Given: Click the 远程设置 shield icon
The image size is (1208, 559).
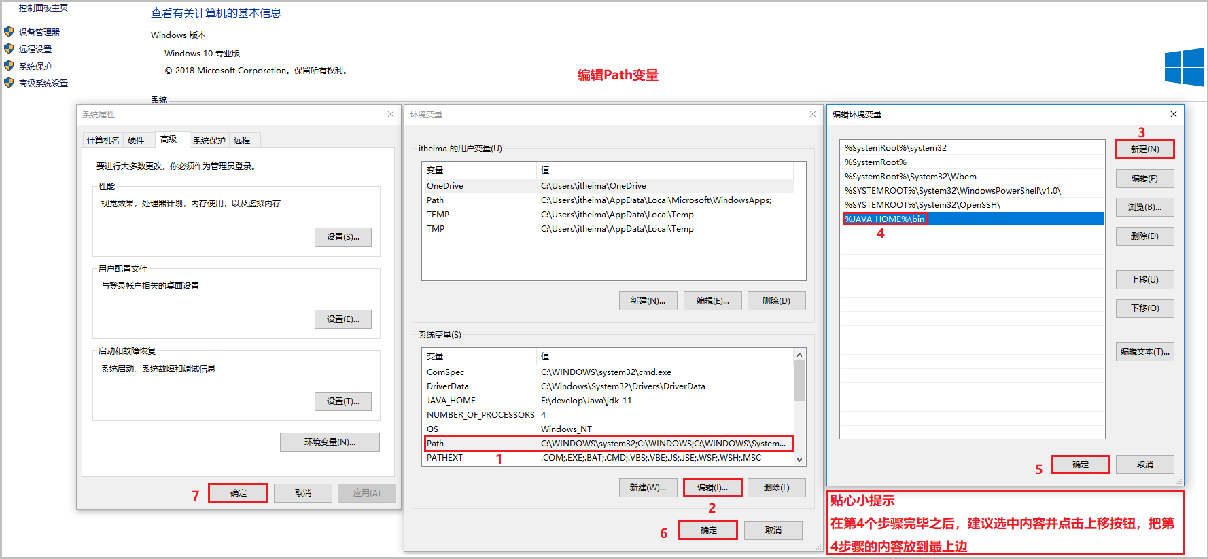Looking at the screenshot, I should pyautogui.click(x=9, y=48).
